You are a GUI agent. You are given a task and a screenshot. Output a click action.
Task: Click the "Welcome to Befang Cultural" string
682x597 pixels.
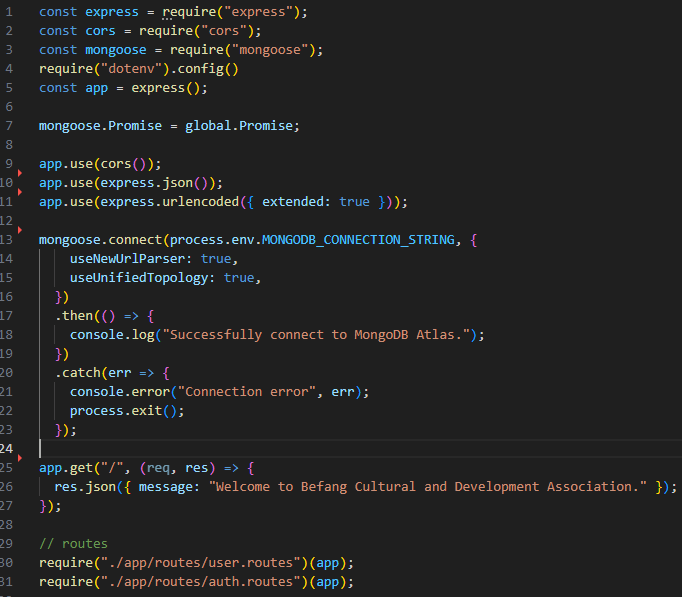pyautogui.click(x=428, y=487)
